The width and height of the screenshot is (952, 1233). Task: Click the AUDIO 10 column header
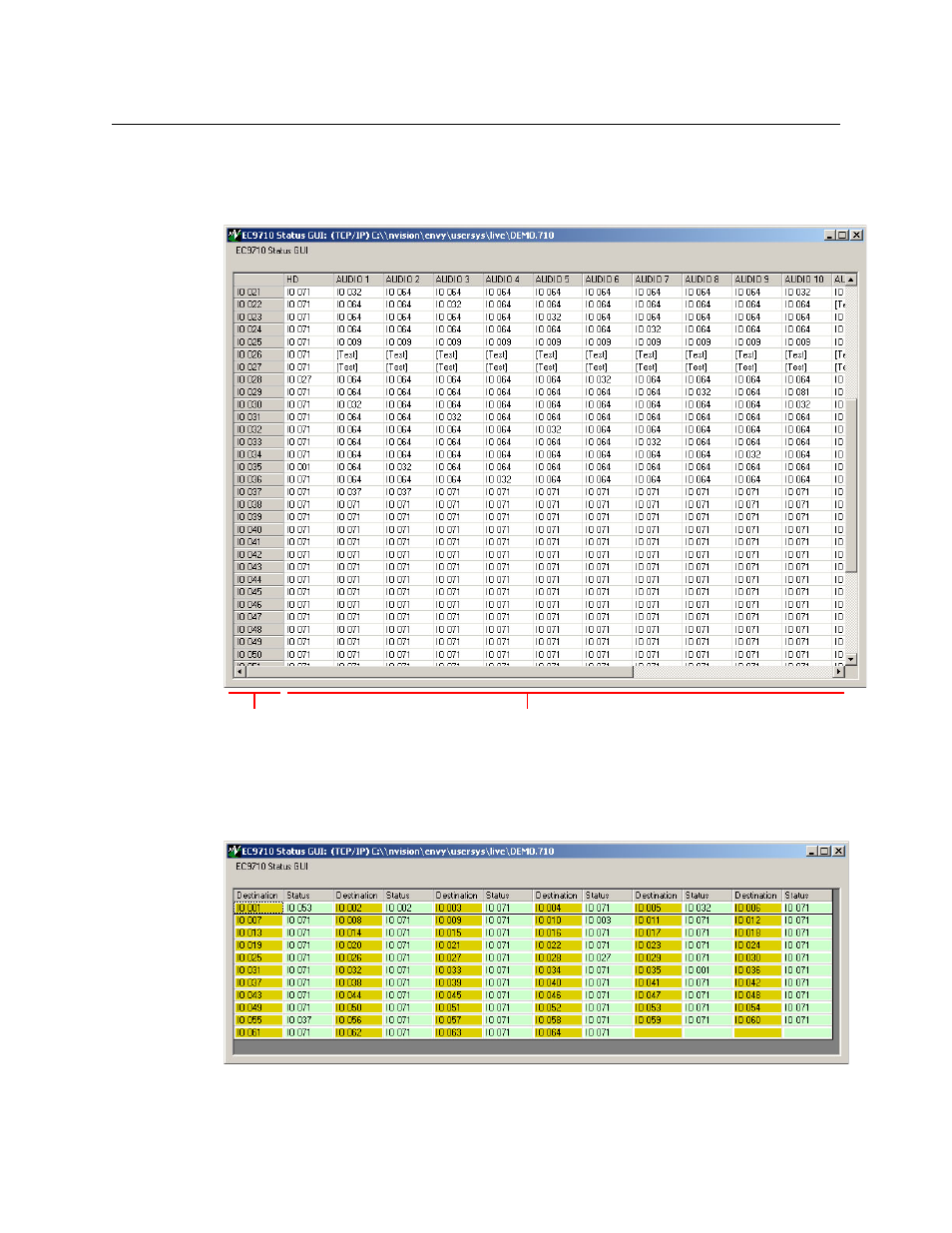coord(806,280)
